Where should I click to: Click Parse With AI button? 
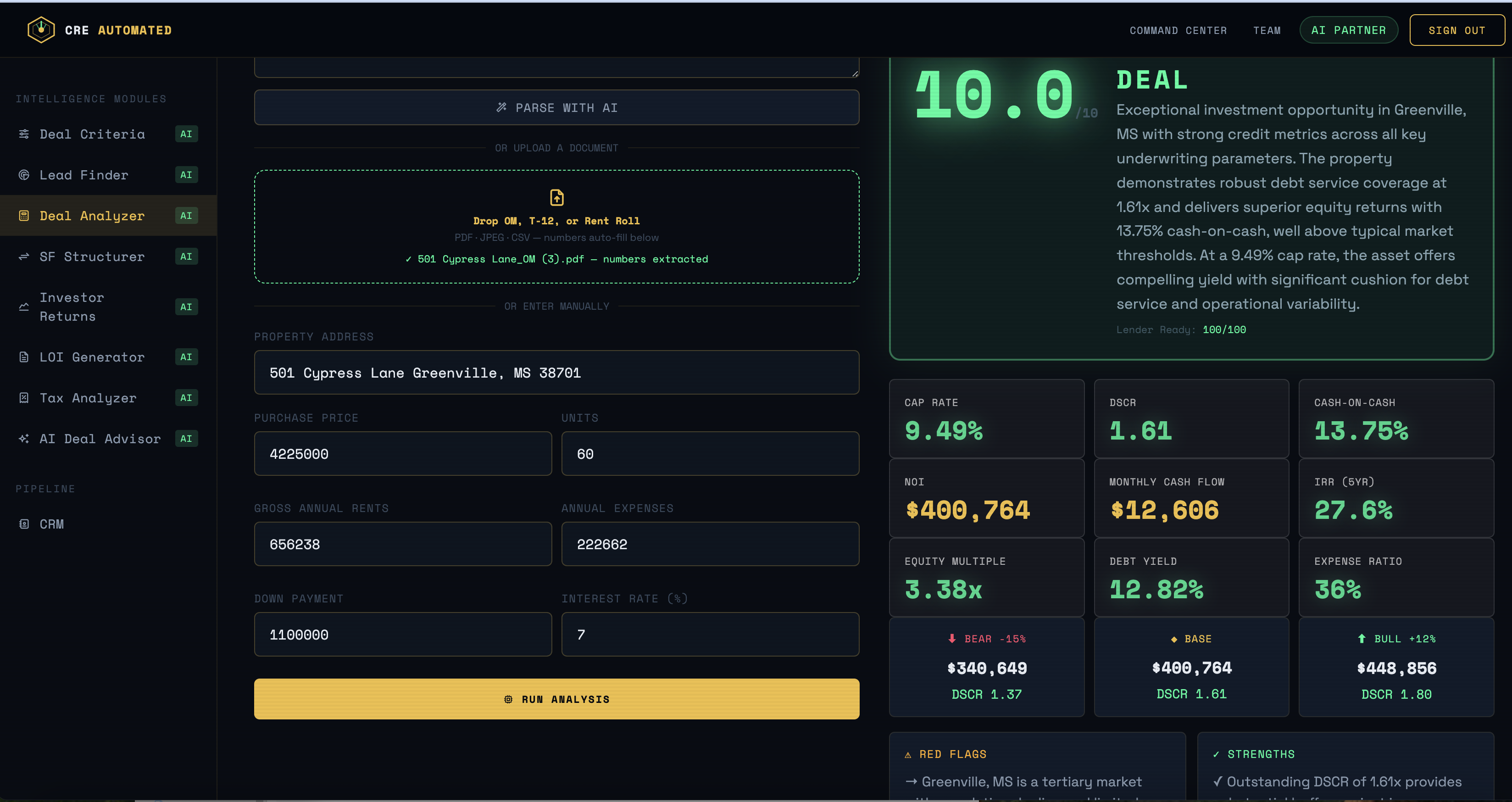(x=556, y=107)
